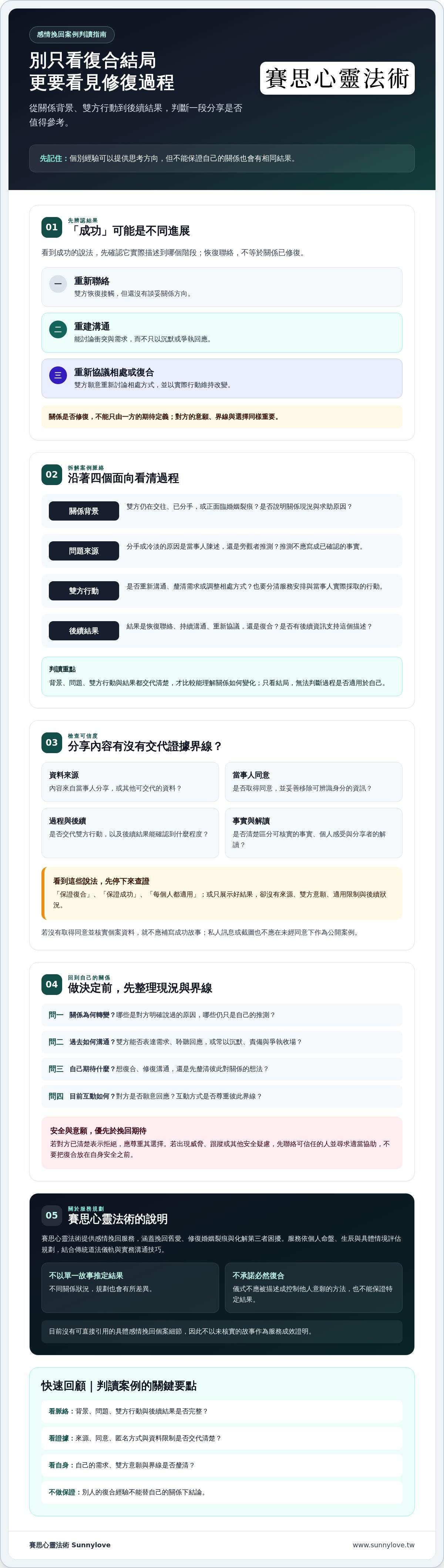Select the 01 section number badge

[x=52, y=227]
